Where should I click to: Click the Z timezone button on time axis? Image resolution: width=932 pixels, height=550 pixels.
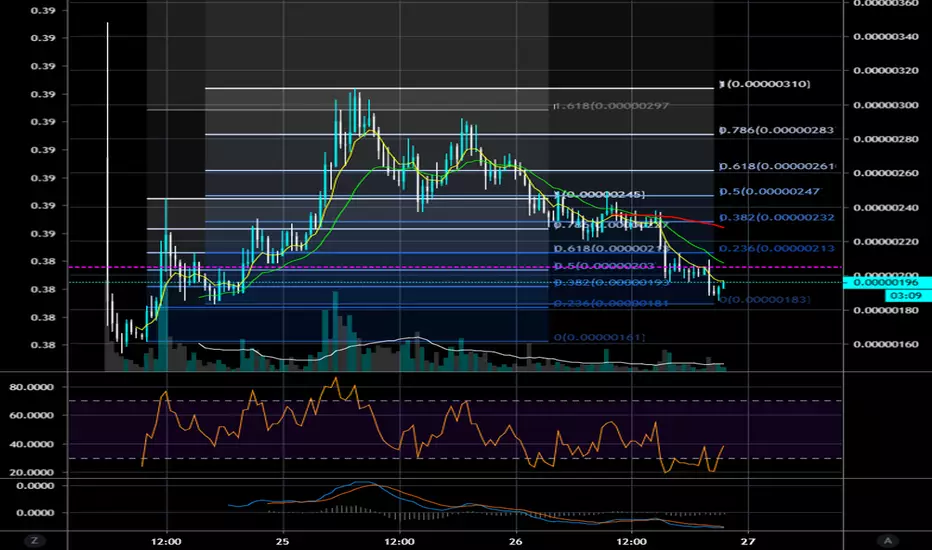[x=34, y=540]
